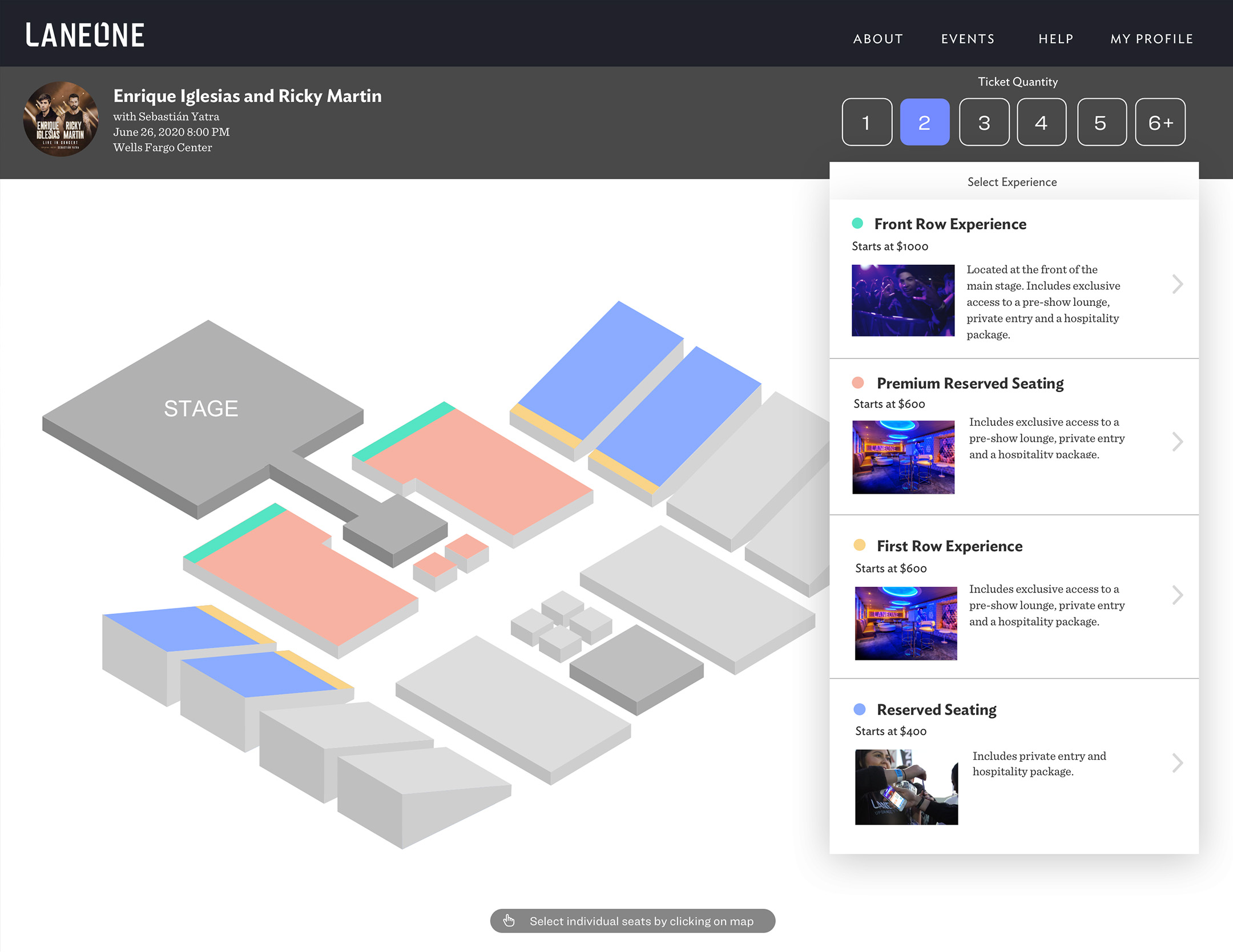Image resolution: width=1233 pixels, height=952 pixels.
Task: Click the green dot beside Front Row Experience
Action: click(857, 223)
